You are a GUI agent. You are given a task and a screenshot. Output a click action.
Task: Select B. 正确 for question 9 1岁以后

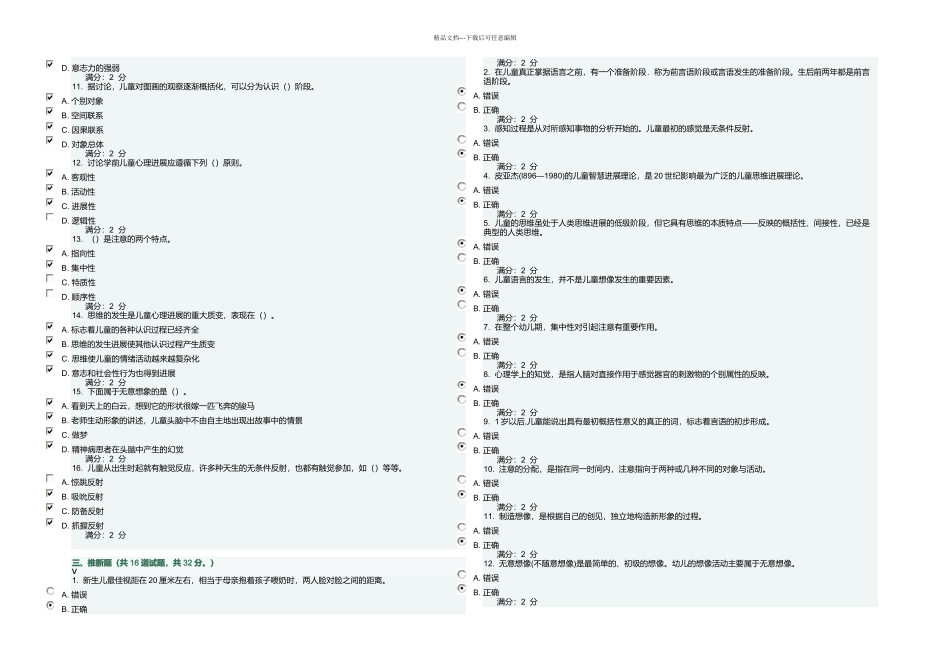click(462, 447)
